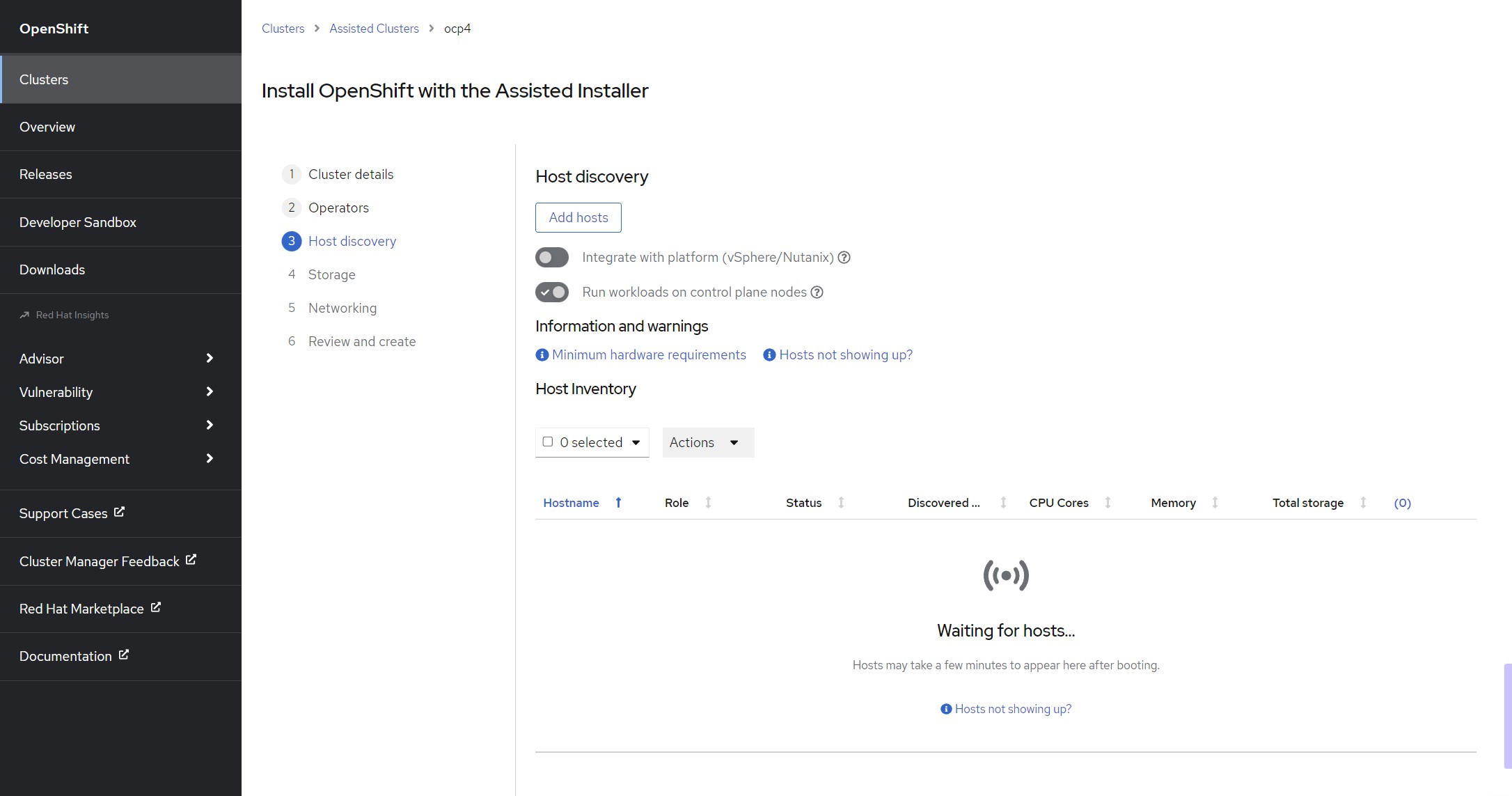Open Downloads in the sidebar
The height and width of the screenshot is (796, 1512).
(120, 270)
